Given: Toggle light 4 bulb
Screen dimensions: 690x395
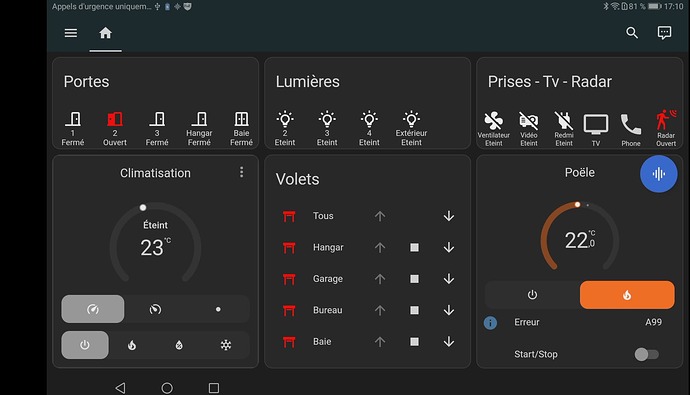Looking at the screenshot, I should pyautogui.click(x=369, y=119).
